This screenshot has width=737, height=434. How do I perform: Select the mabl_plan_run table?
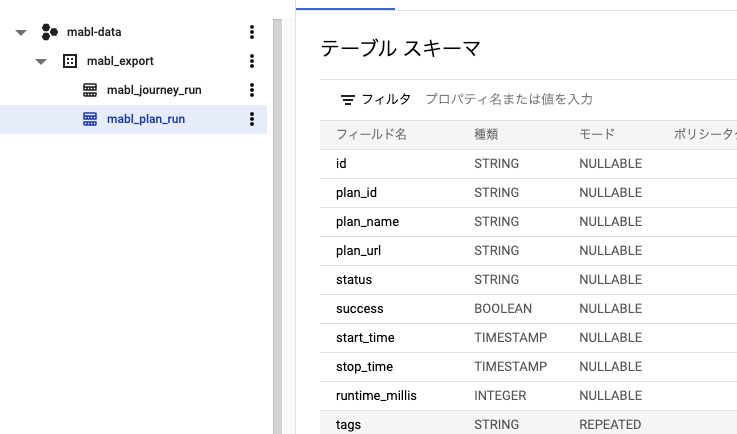click(x=146, y=120)
